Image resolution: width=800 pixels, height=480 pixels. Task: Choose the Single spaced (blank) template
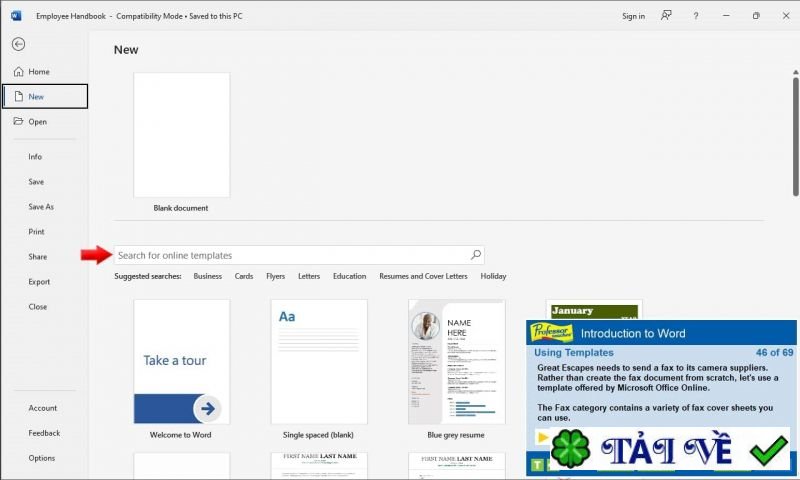[x=319, y=362]
